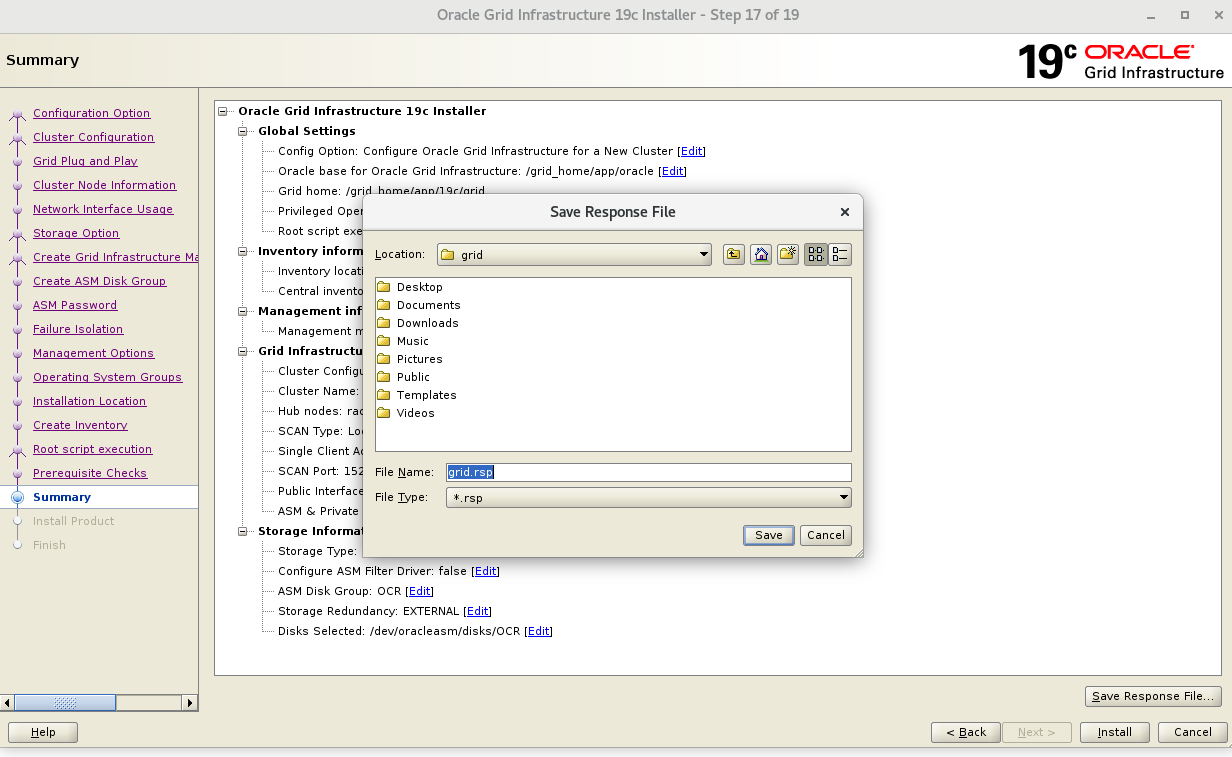1232x757 pixels.
Task: Edit the Disks Selected setting
Action: pos(539,631)
